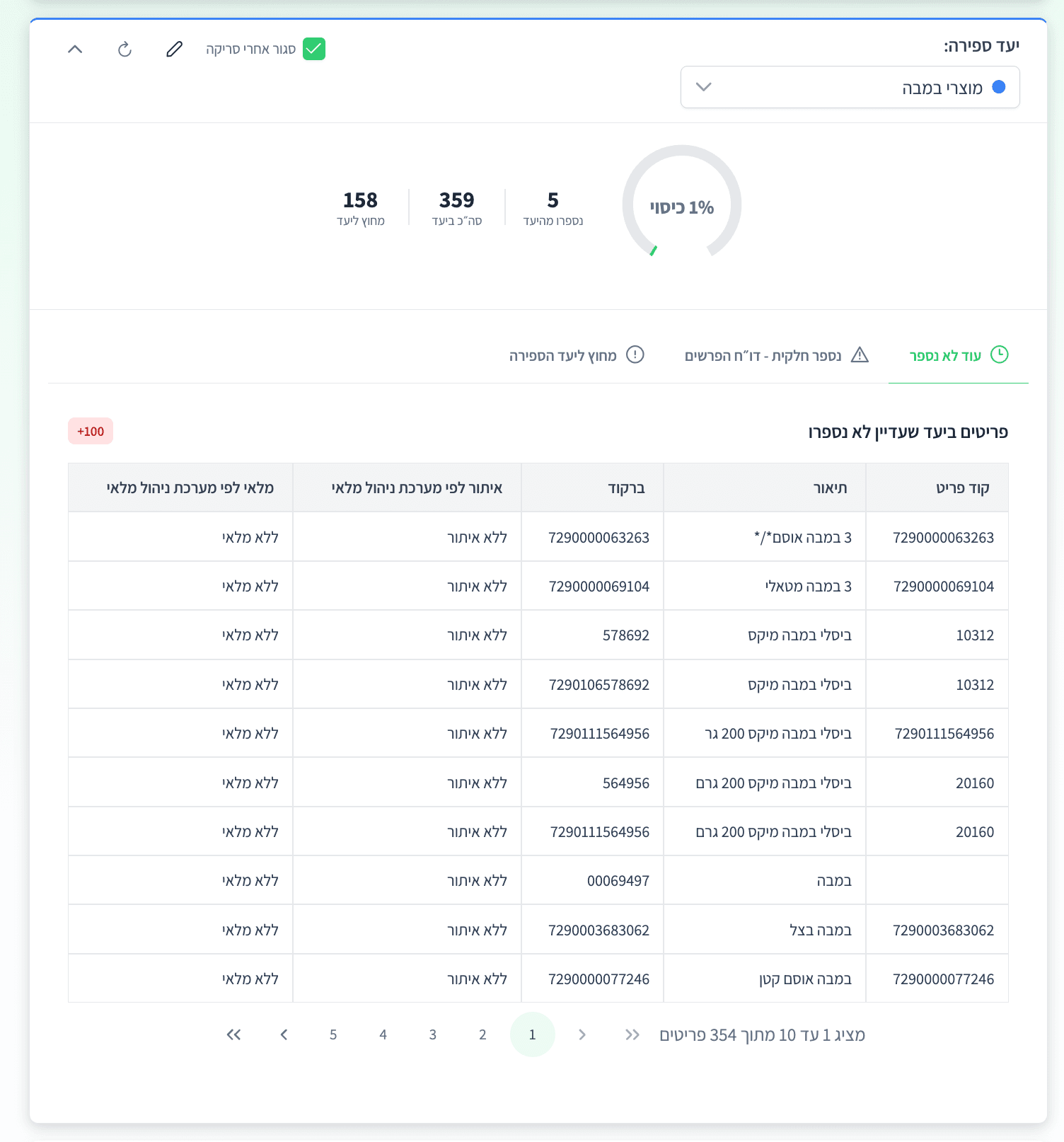
Task: Click the pencil edit icon
Action: 174,49
